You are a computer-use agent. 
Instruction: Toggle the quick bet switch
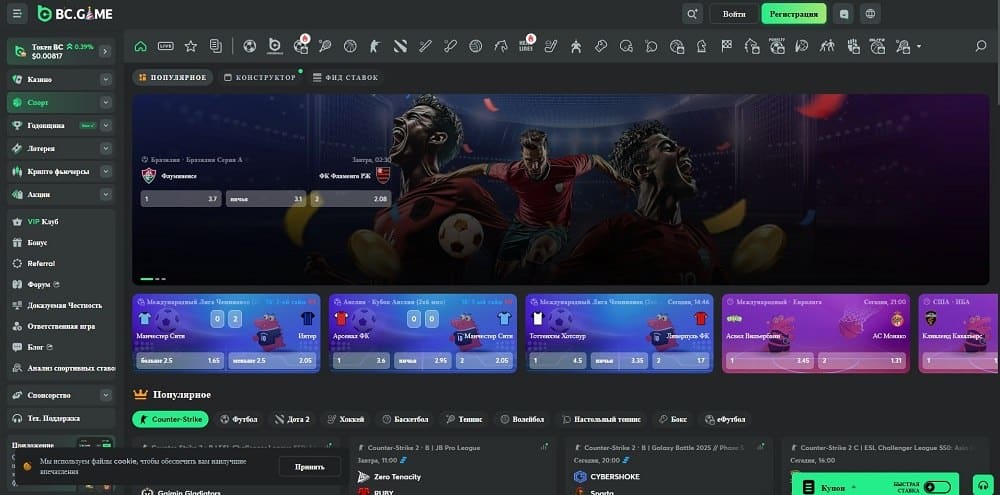pyautogui.click(x=937, y=487)
